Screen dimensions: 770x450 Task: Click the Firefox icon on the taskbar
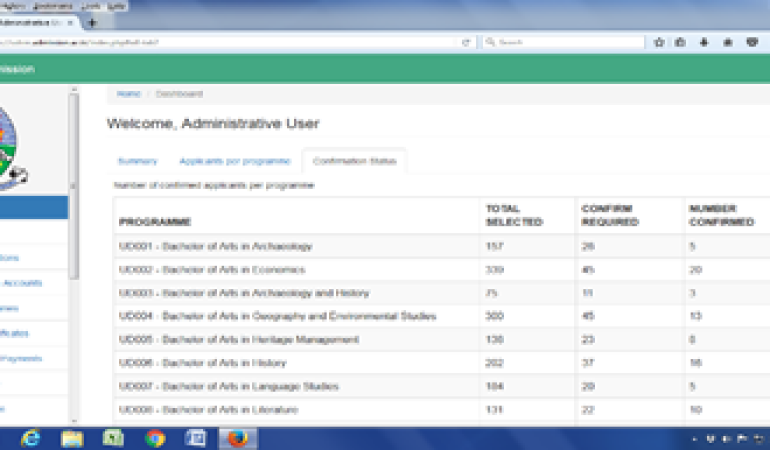point(238,438)
